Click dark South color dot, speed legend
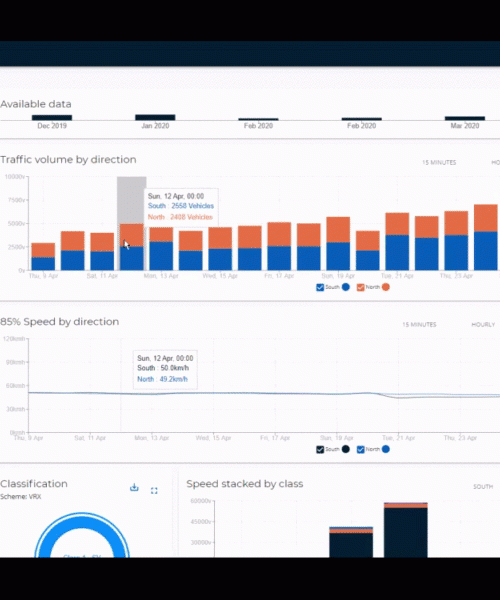Screen dimensions: 500x600 point(346,449)
